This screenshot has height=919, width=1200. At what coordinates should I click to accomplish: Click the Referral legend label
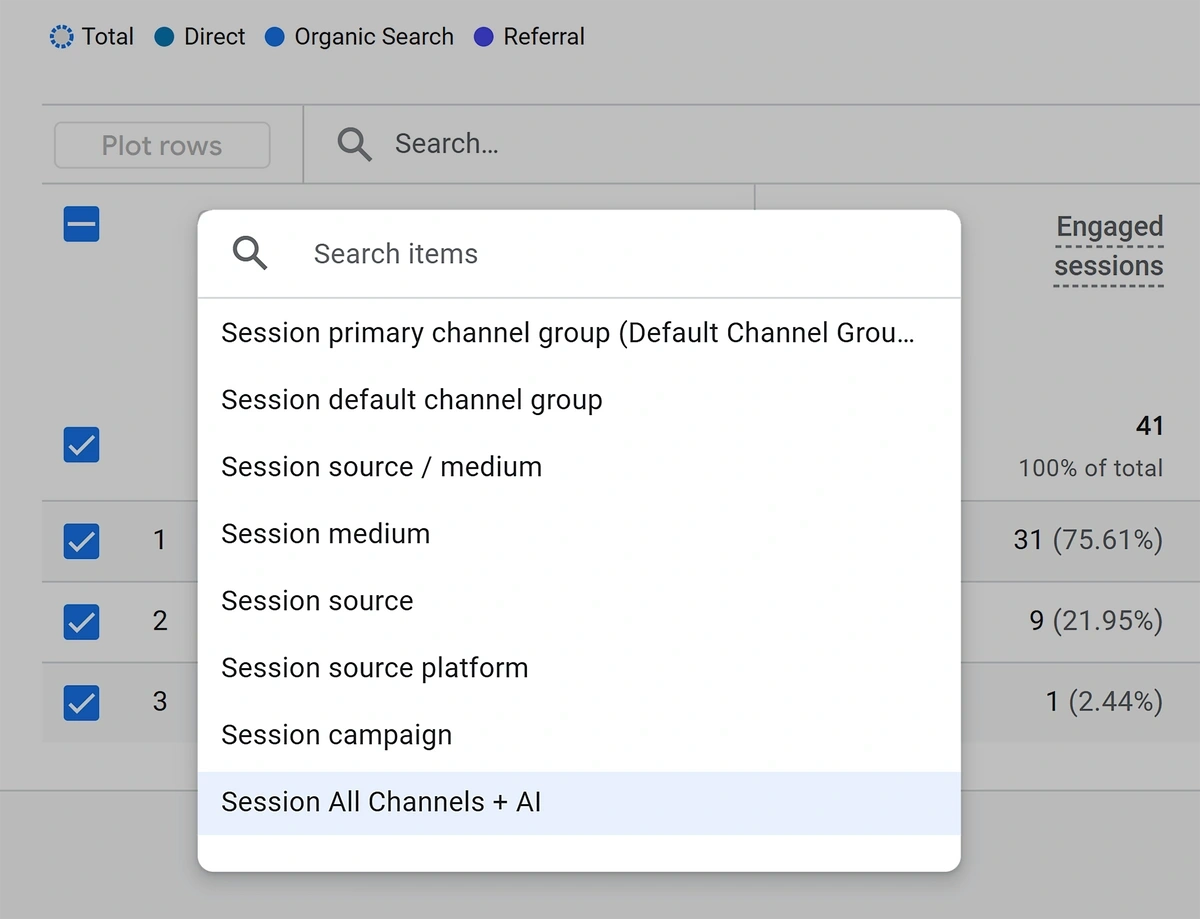pos(544,37)
